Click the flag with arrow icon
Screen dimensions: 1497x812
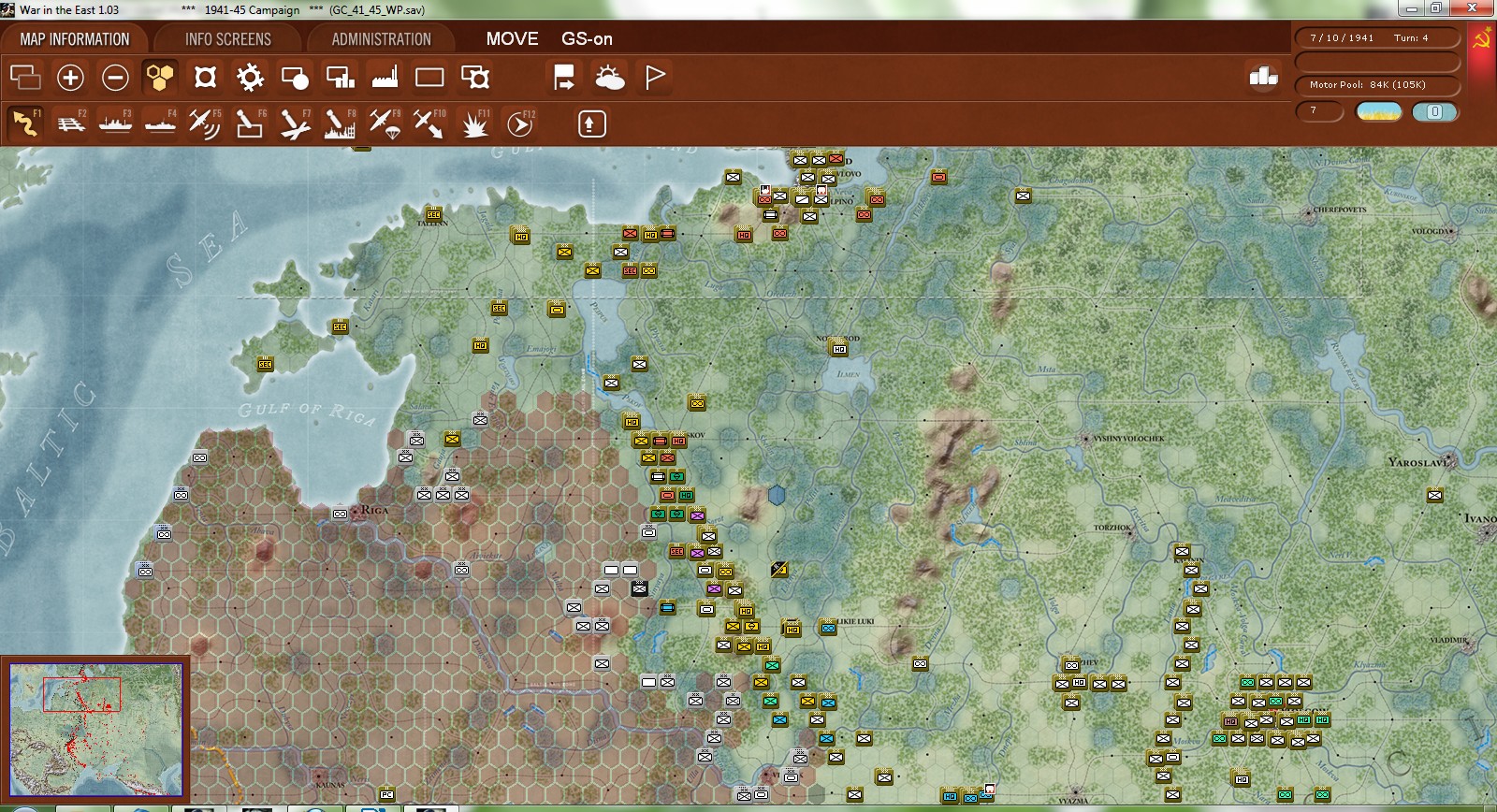[564, 78]
